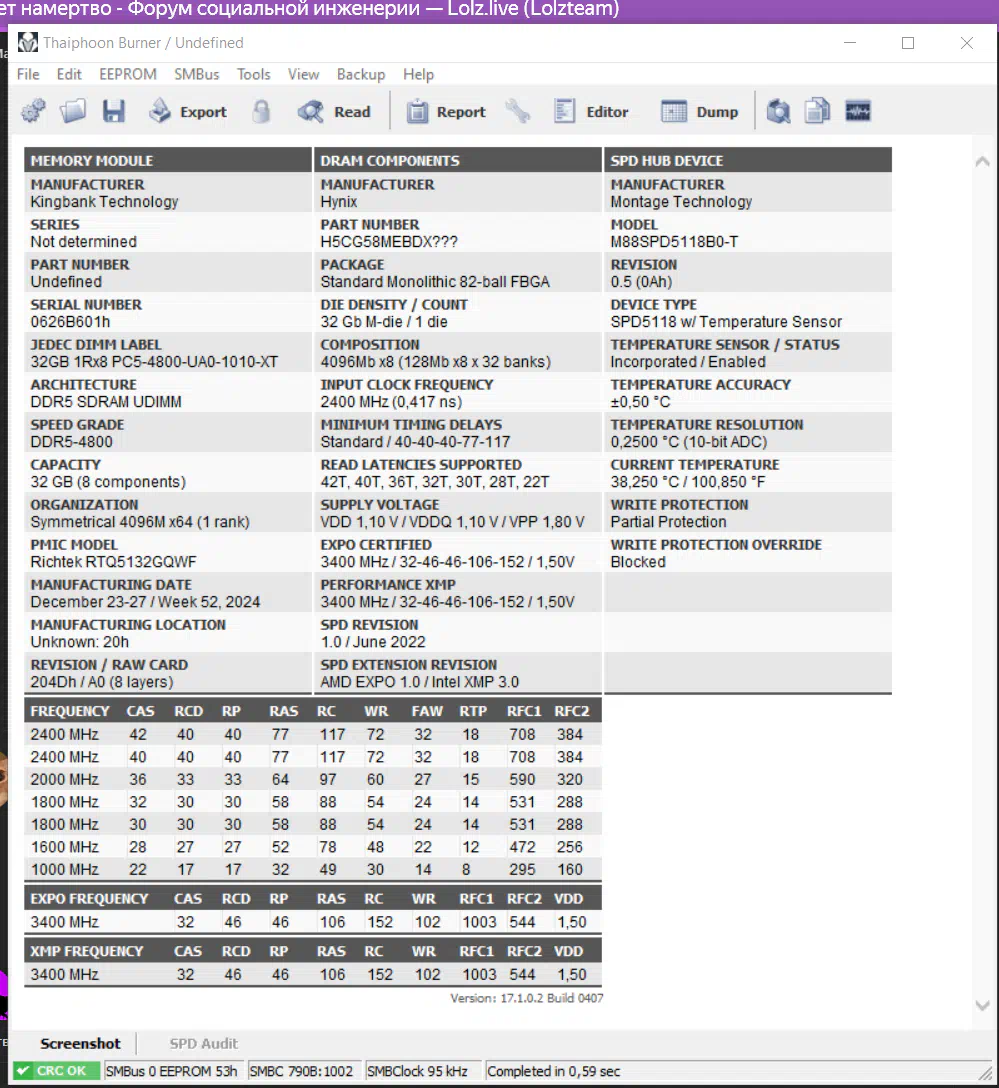Click the Montage Technology hub manufacturer

point(681,202)
